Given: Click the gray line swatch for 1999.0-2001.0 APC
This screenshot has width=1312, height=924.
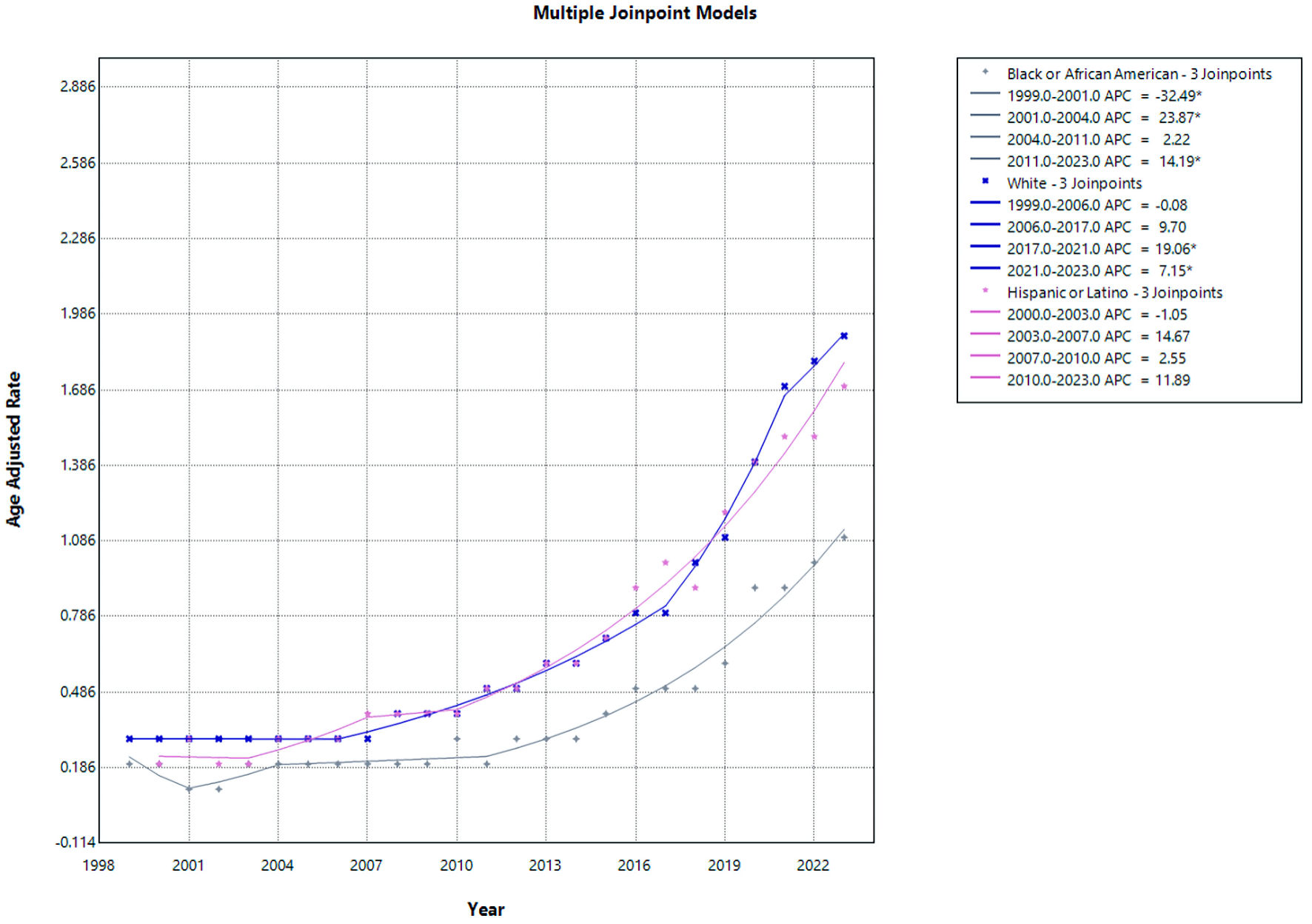Looking at the screenshot, I should (x=985, y=94).
